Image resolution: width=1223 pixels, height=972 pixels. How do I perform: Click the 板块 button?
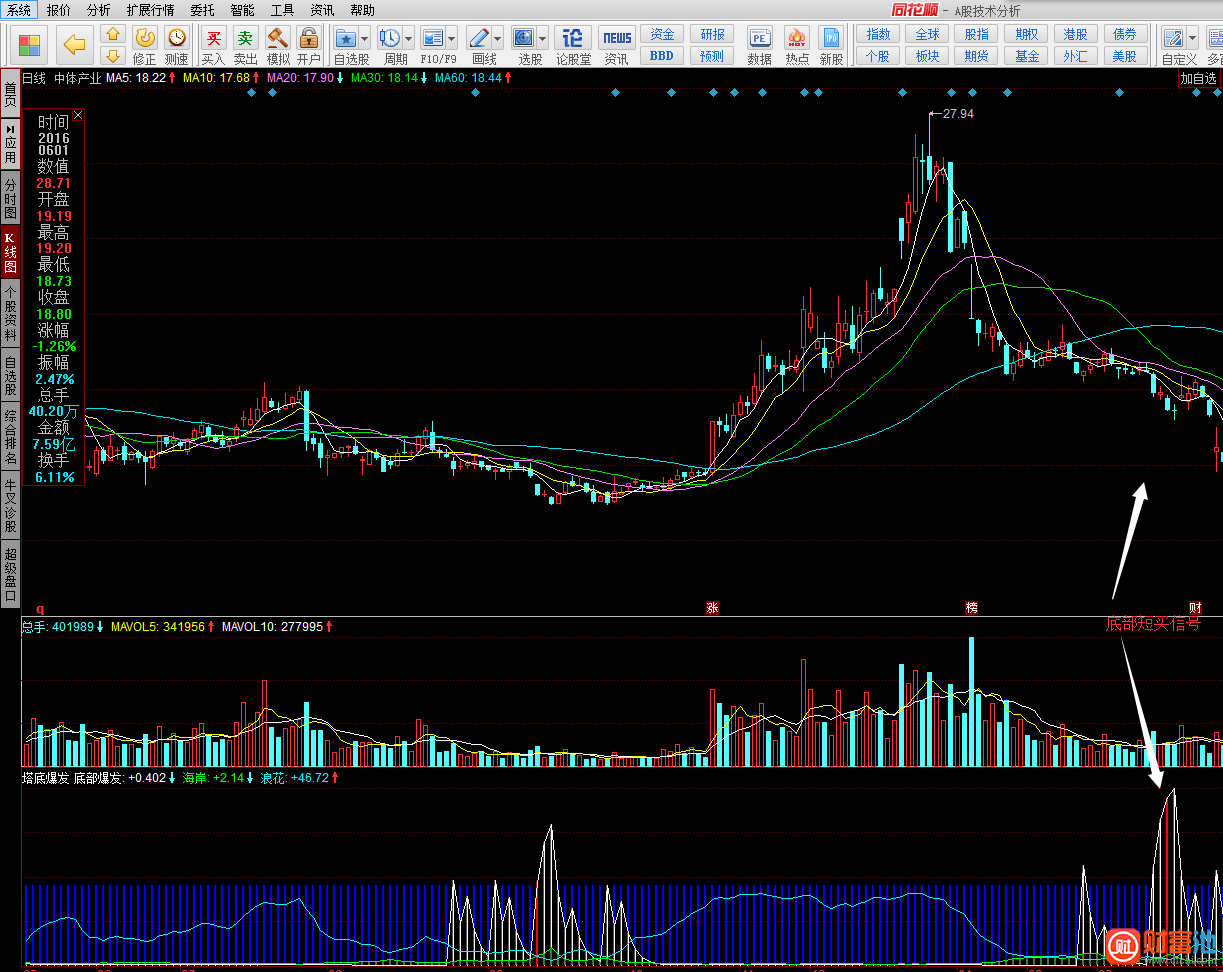pyautogui.click(x=928, y=56)
